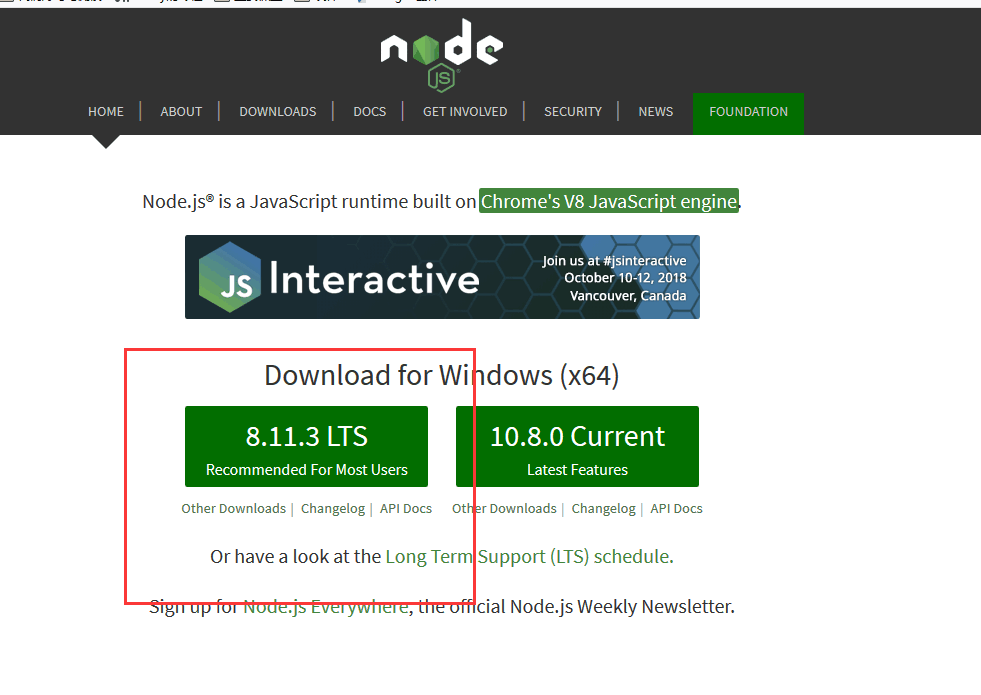Open Other Downloads under 8.11.3 LTS
Viewport: 981px width, 695px height.
tap(233, 509)
